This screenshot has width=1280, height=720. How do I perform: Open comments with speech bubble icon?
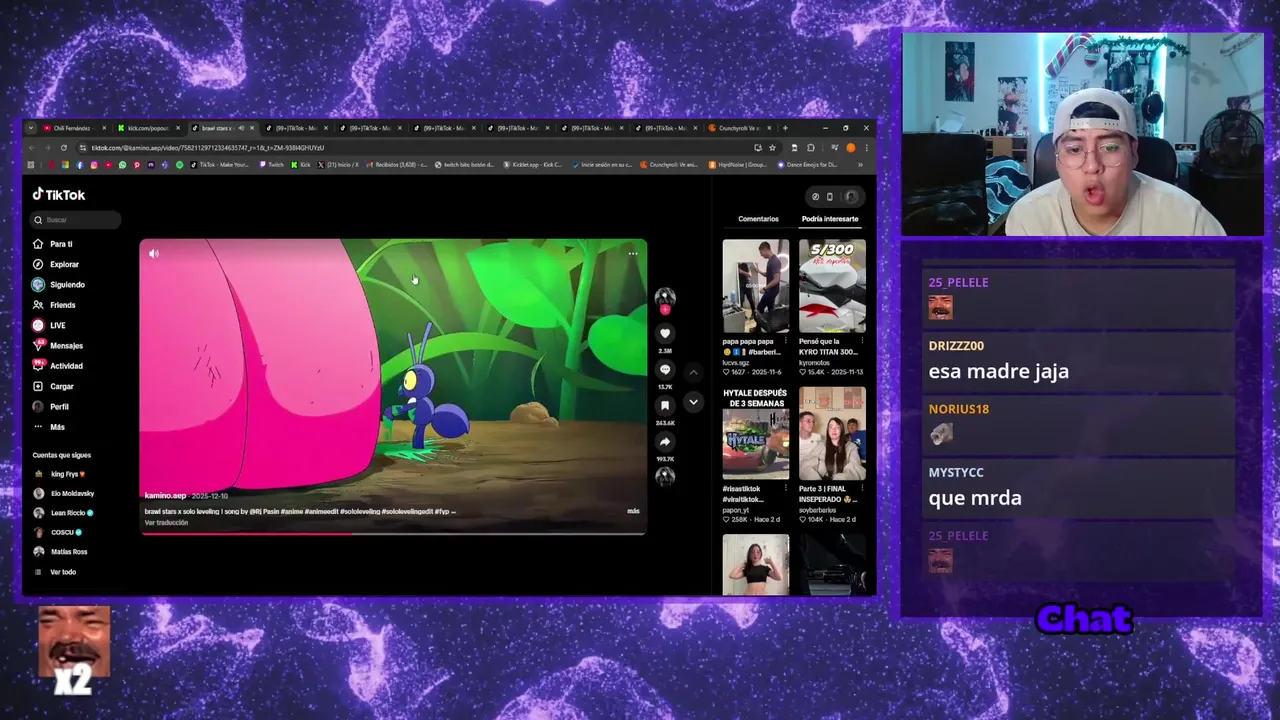(x=665, y=370)
